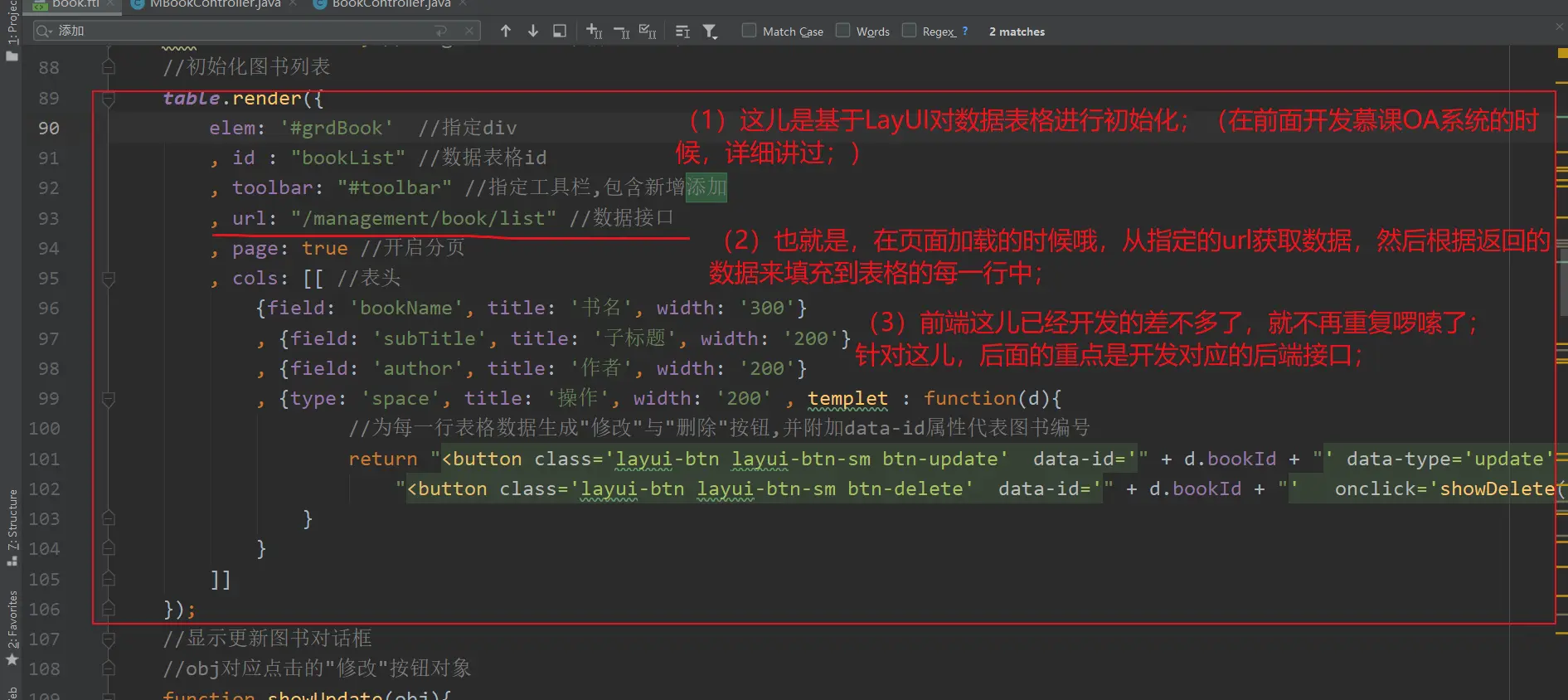Open search results in Find window icon
The height and width of the screenshot is (700, 1568).
[560, 32]
